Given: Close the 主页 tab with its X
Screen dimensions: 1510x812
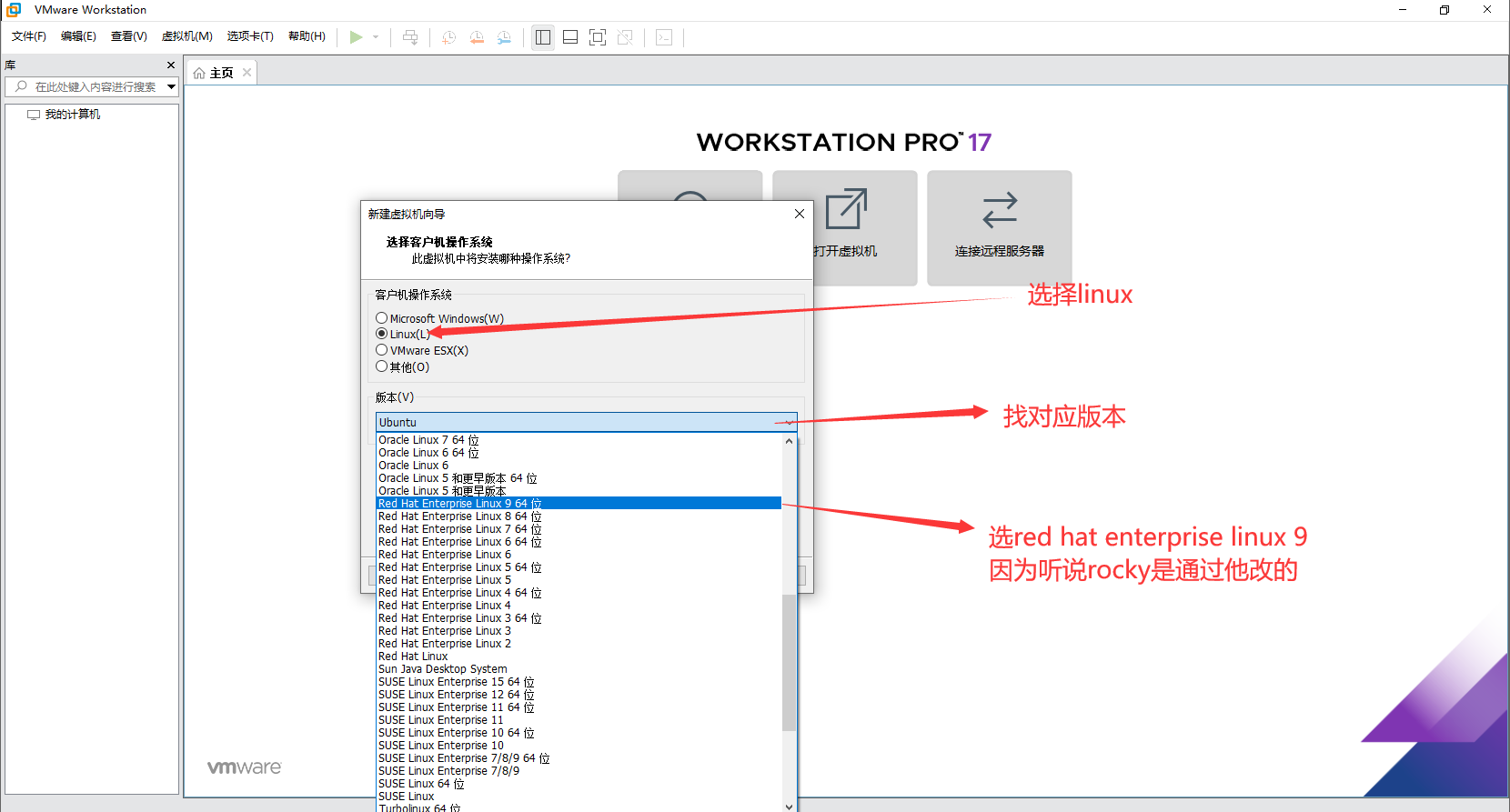Looking at the screenshot, I should 247,73.
